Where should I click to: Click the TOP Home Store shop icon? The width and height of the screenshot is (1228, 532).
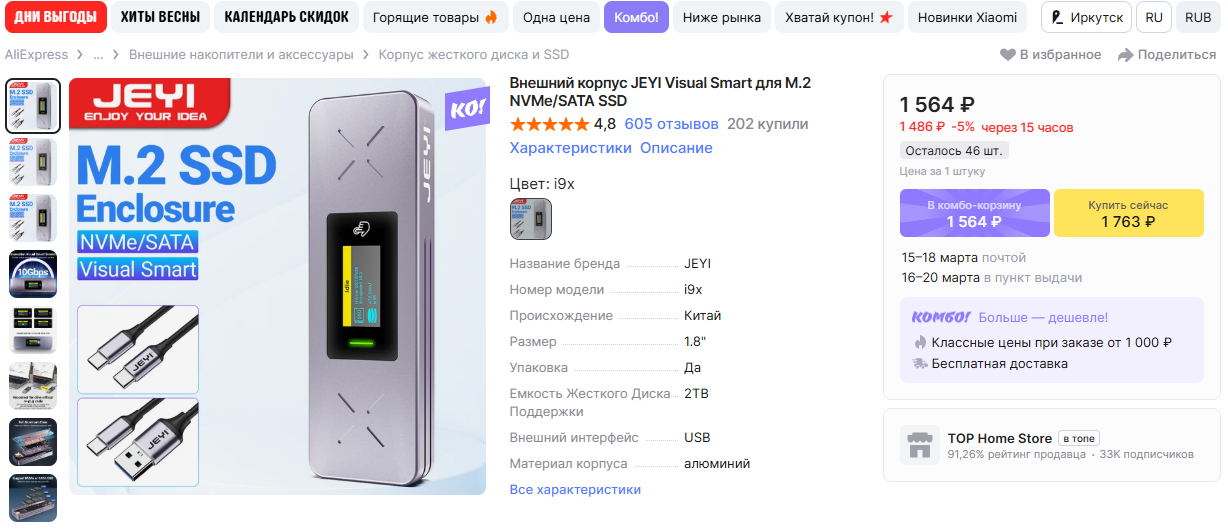(x=919, y=445)
